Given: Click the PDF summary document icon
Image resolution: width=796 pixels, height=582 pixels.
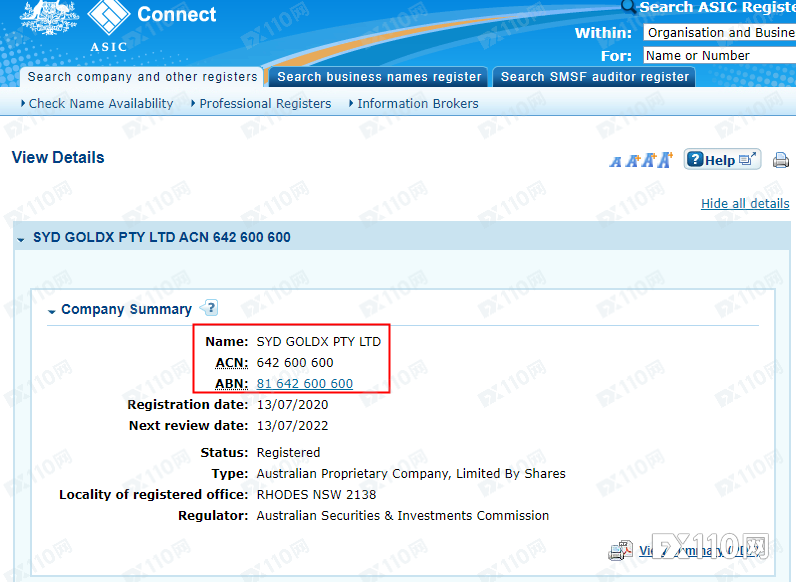Looking at the screenshot, I should tap(620, 551).
